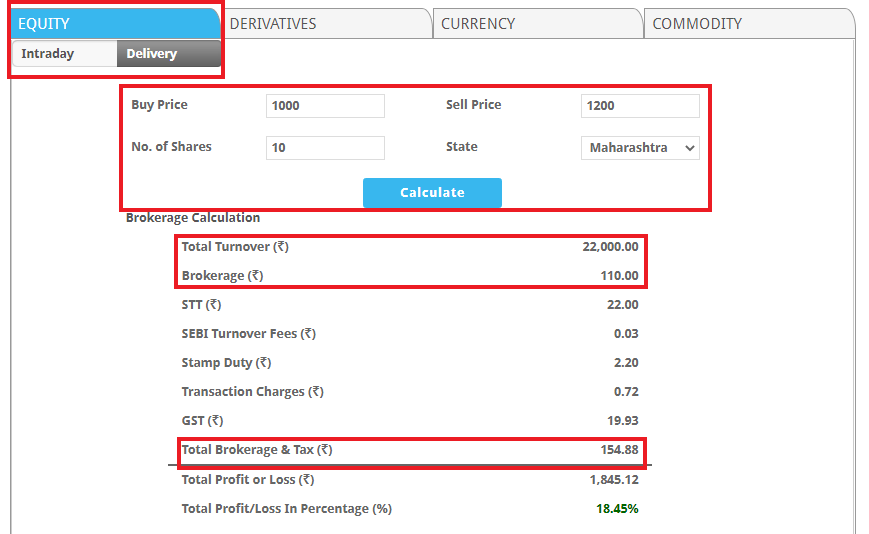Screen dimensions: 869x534
Task: Click the green 18.45% profit percentage
Action: pos(617,508)
